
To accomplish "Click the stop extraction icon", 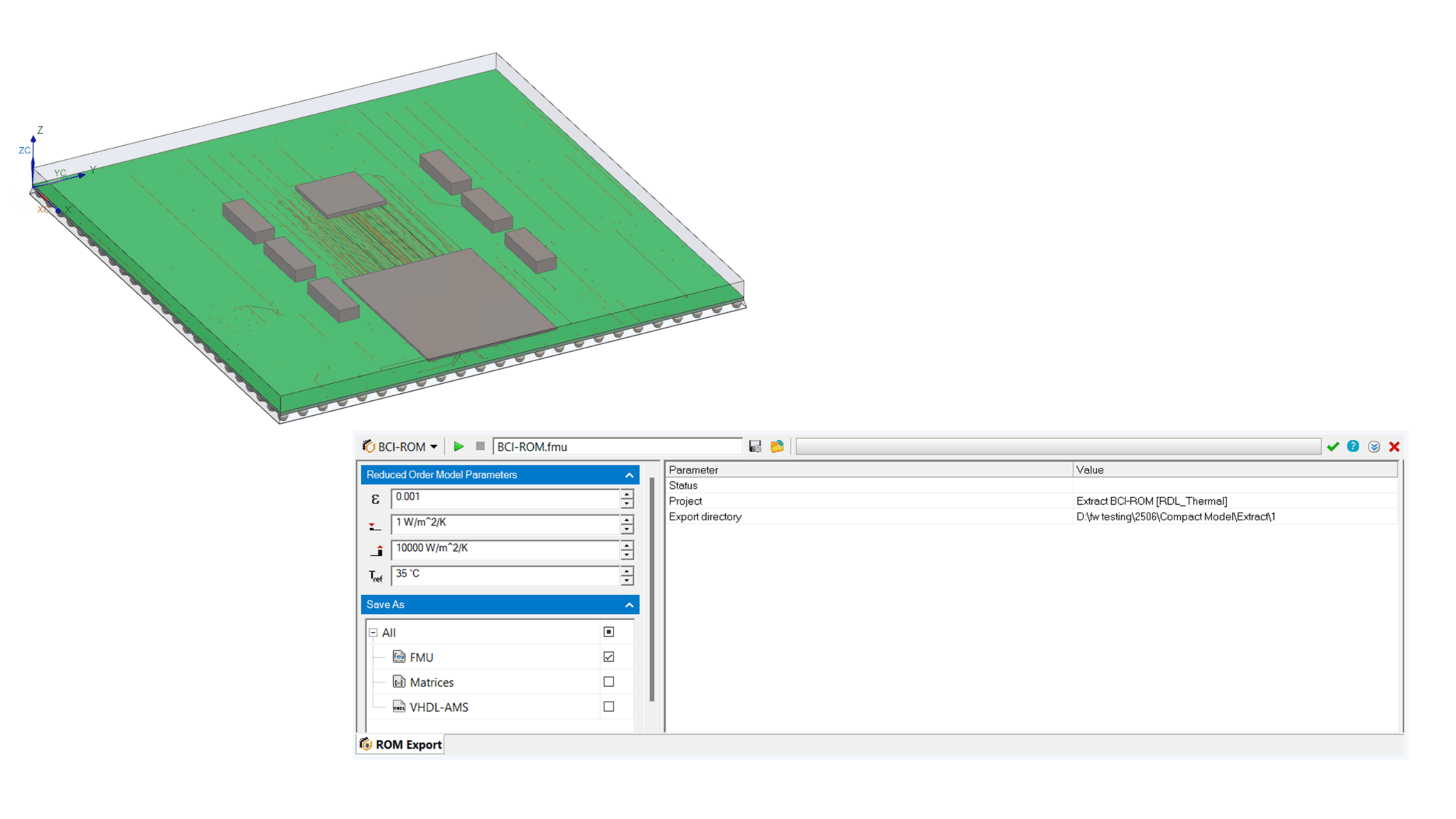I will pos(480,446).
